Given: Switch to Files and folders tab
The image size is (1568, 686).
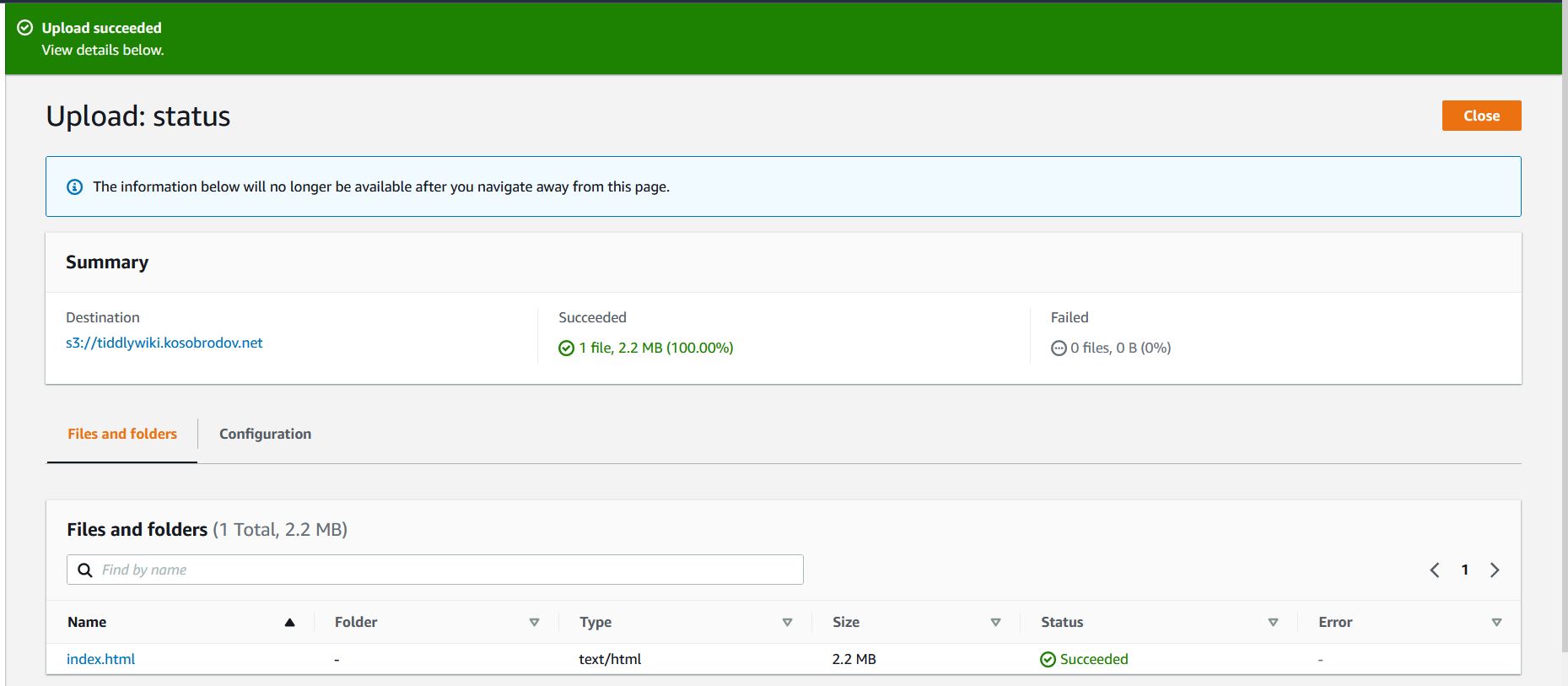Looking at the screenshot, I should pyautogui.click(x=122, y=434).
